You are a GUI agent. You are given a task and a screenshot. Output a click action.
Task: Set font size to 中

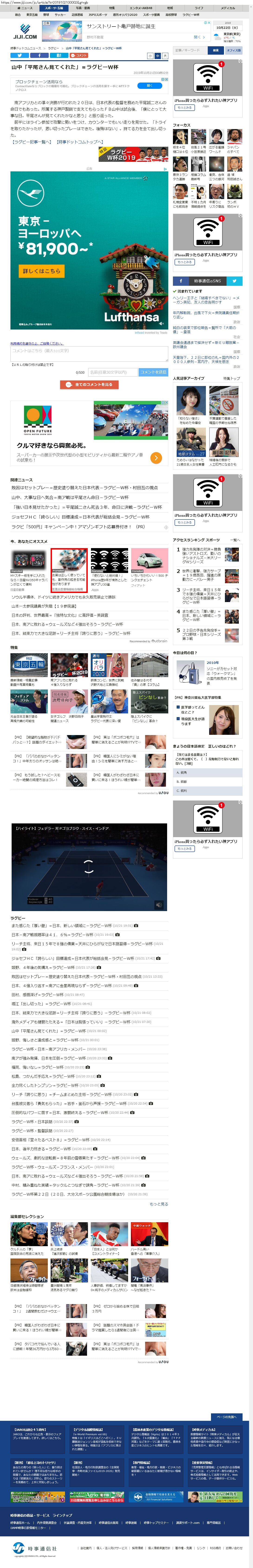pos(158,55)
